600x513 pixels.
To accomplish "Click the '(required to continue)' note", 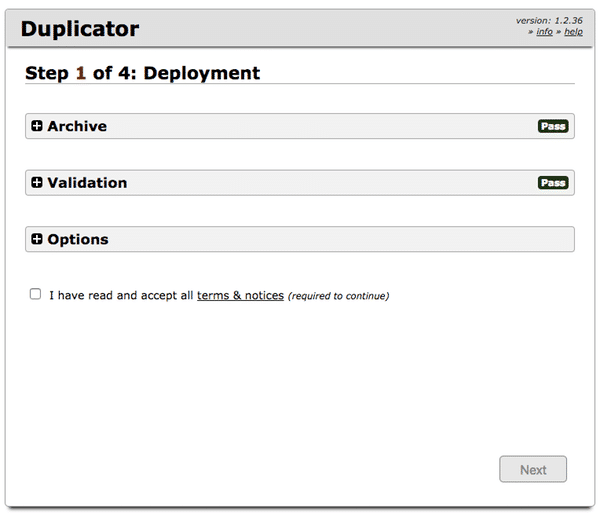I will pyautogui.click(x=338, y=296).
